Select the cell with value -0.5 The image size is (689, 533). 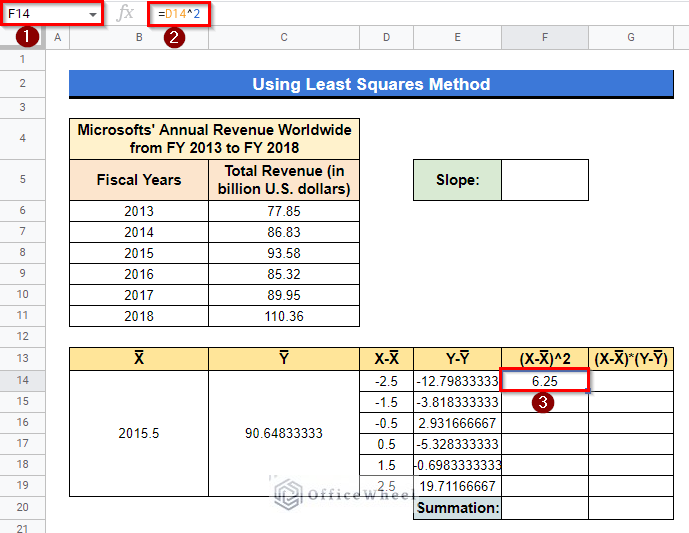pyautogui.click(x=386, y=423)
